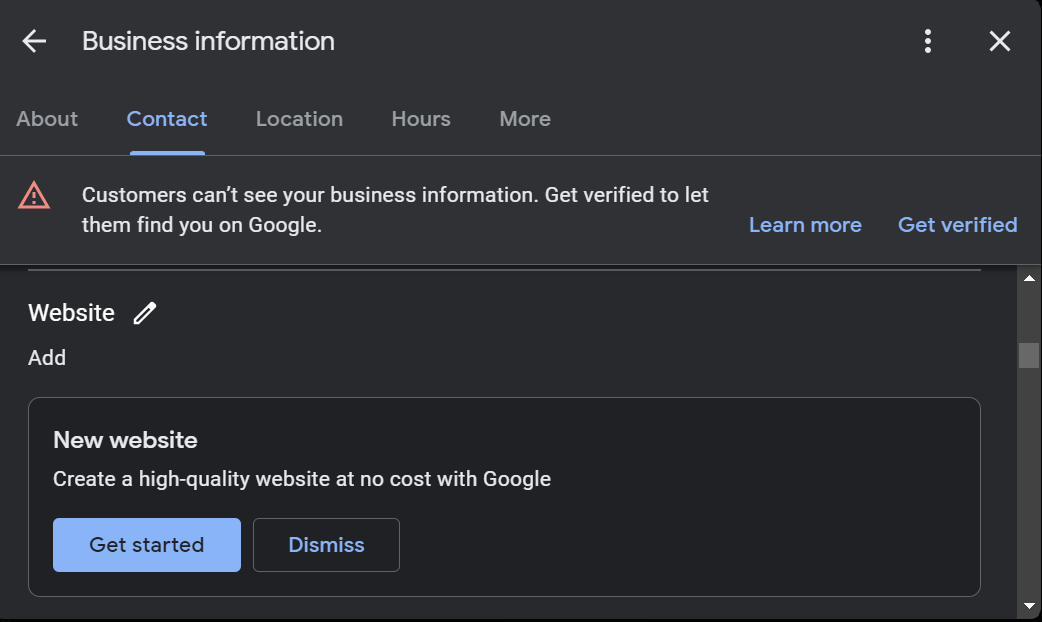Click the scrollbar up arrow

coord(1030,277)
